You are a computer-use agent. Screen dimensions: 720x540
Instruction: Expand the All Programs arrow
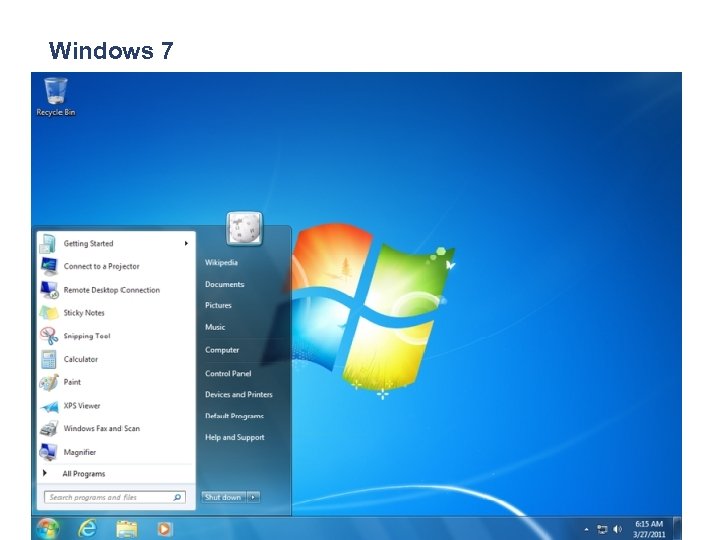[x=45, y=473]
